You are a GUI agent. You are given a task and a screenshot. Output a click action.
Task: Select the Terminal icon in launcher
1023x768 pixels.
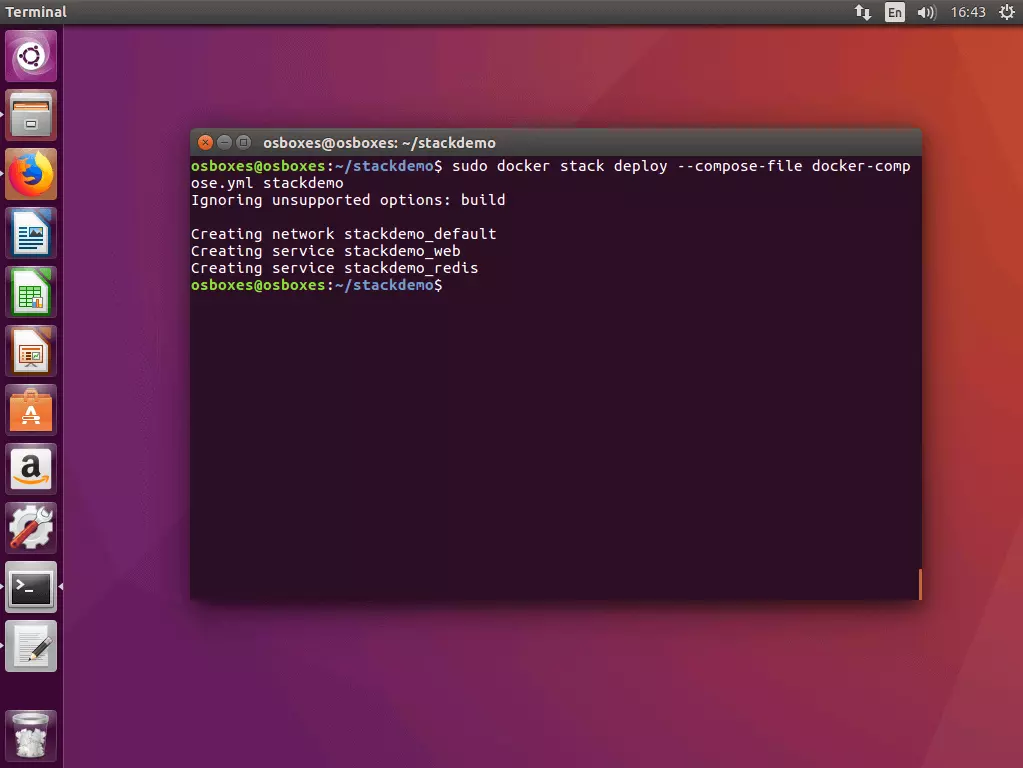point(31,587)
